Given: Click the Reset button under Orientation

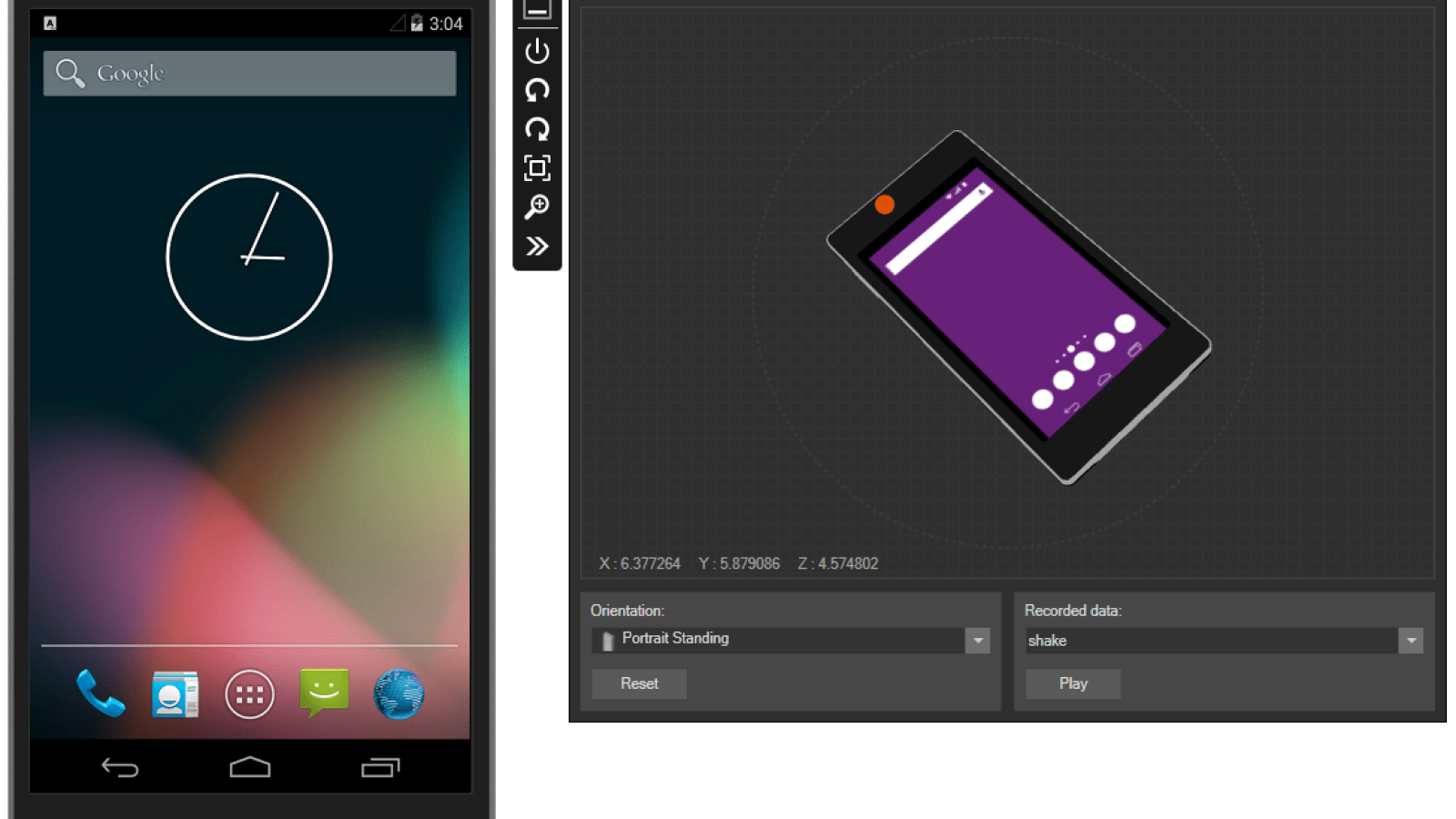Looking at the screenshot, I should point(638,683).
